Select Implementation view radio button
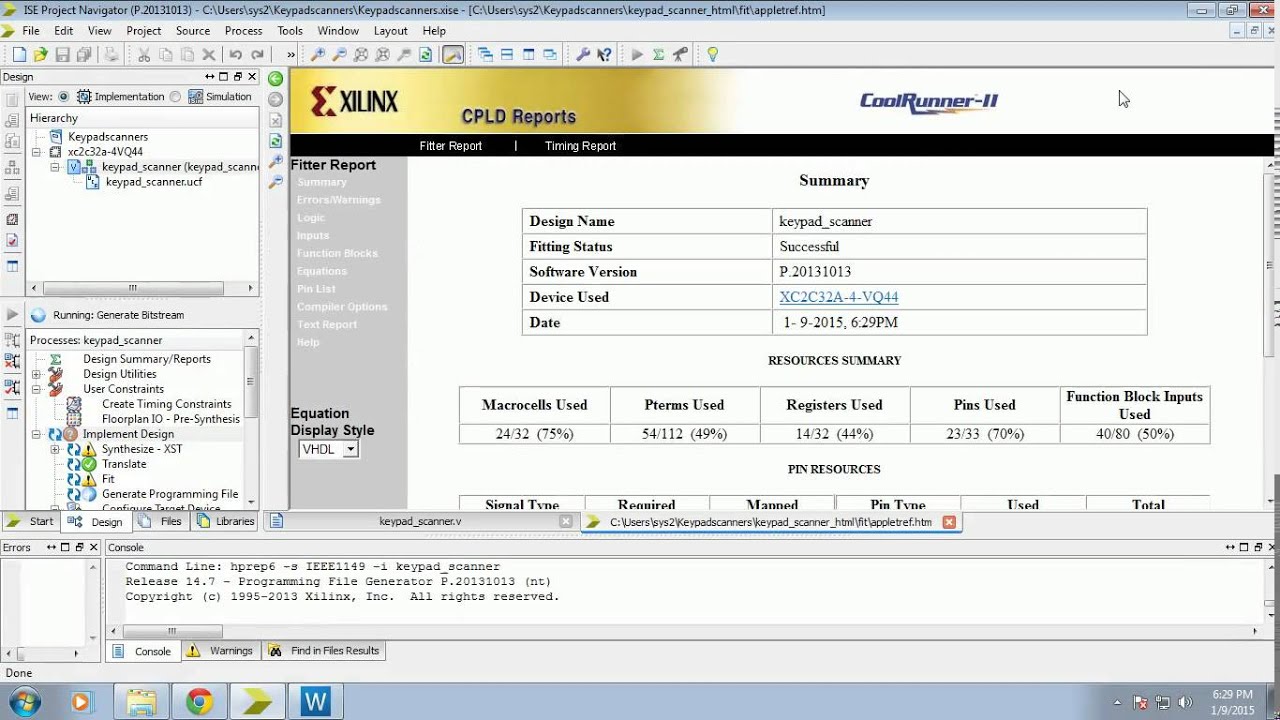The image size is (1280, 720). pyautogui.click(x=64, y=97)
